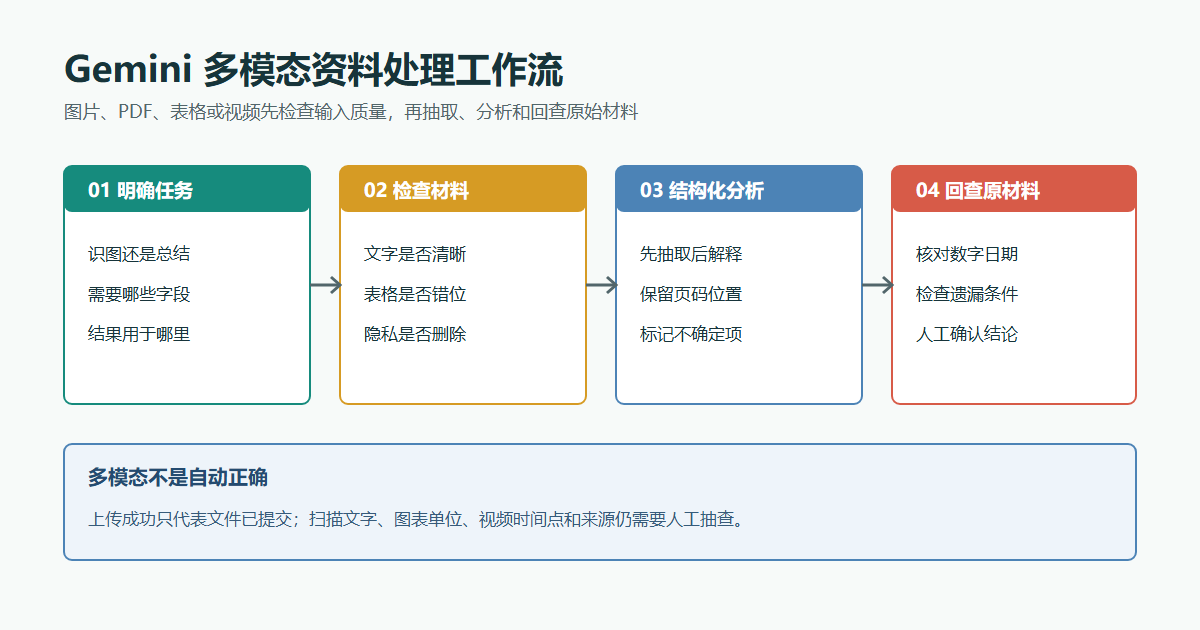Click the line 识图还是总结
This screenshot has height=630, width=1200.
[x=139, y=254]
